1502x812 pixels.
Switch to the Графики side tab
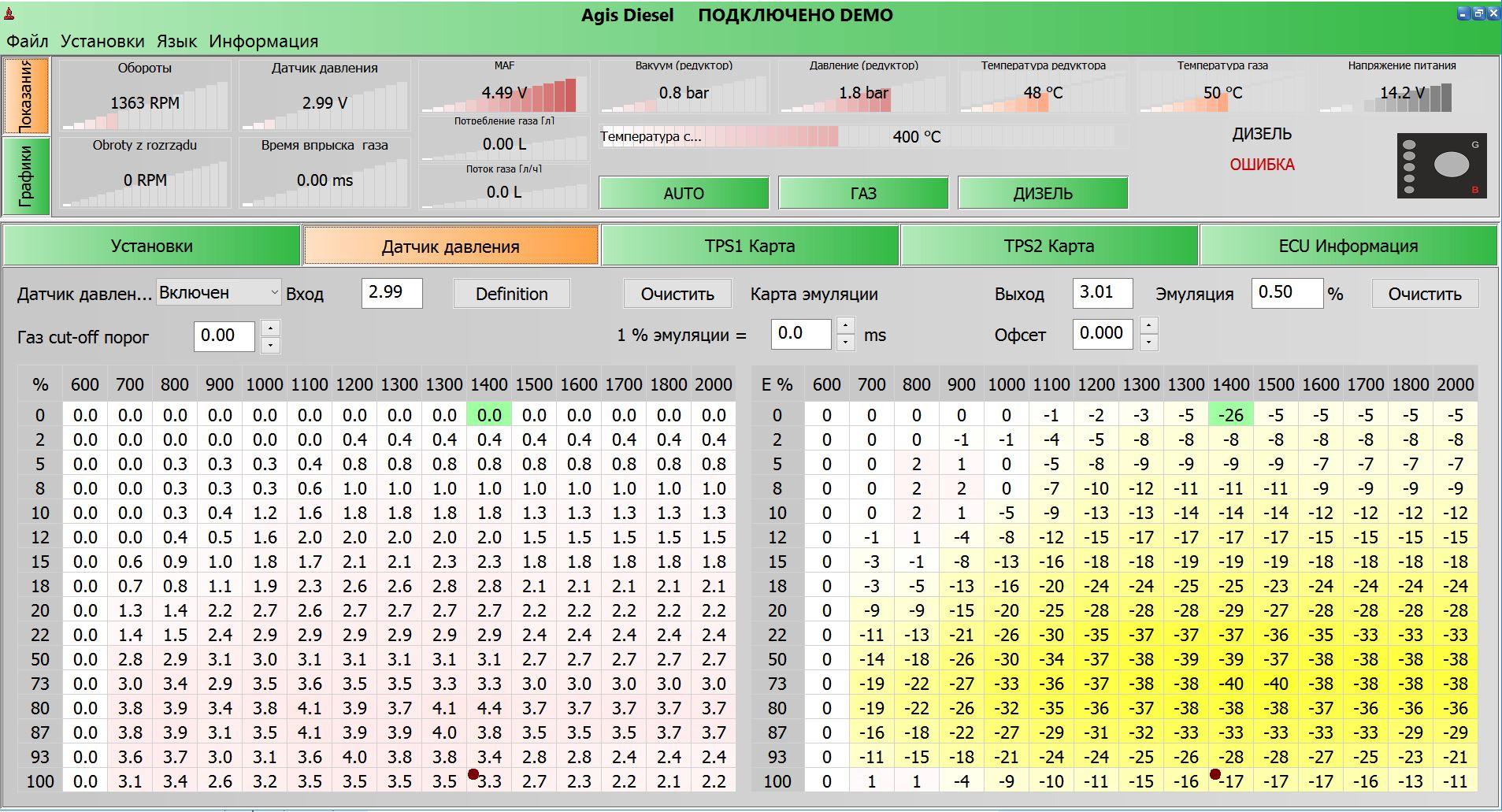[x=26, y=176]
